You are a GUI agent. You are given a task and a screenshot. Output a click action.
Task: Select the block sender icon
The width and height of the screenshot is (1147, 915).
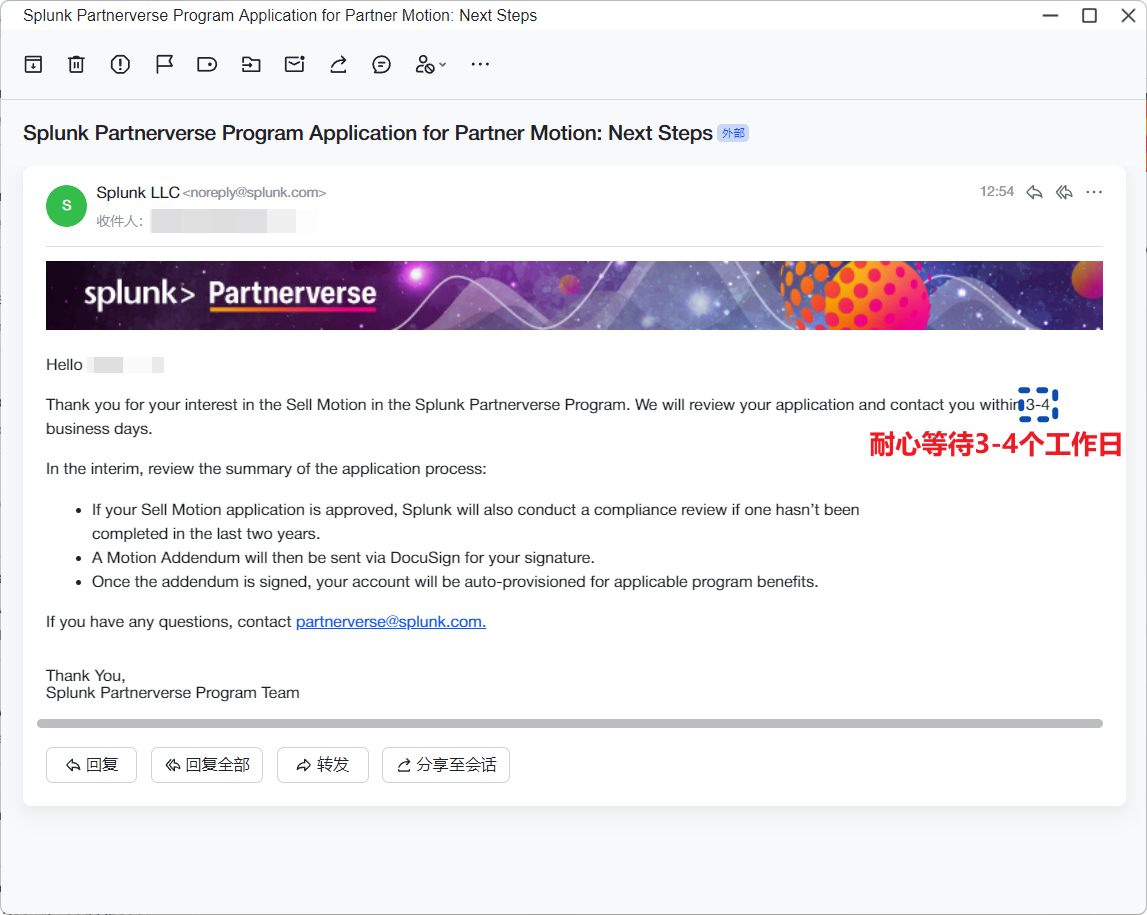point(423,64)
